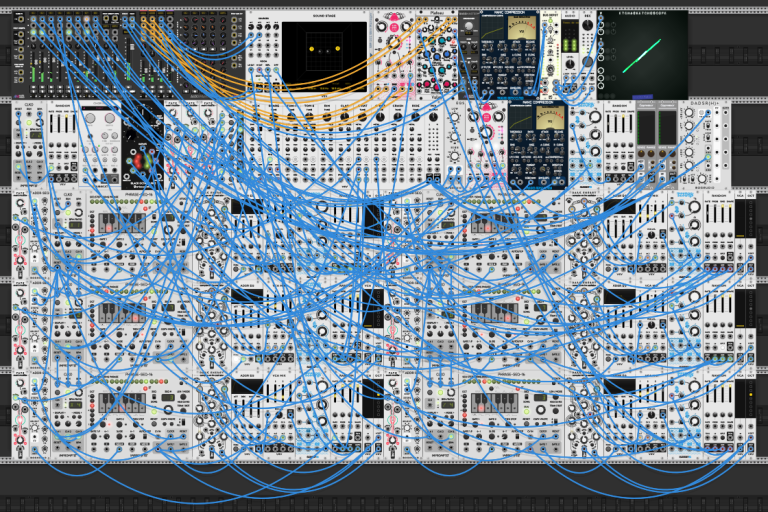
Task: Move RATE slider on second-row RANDOM next to CLKD
Action: point(53,124)
